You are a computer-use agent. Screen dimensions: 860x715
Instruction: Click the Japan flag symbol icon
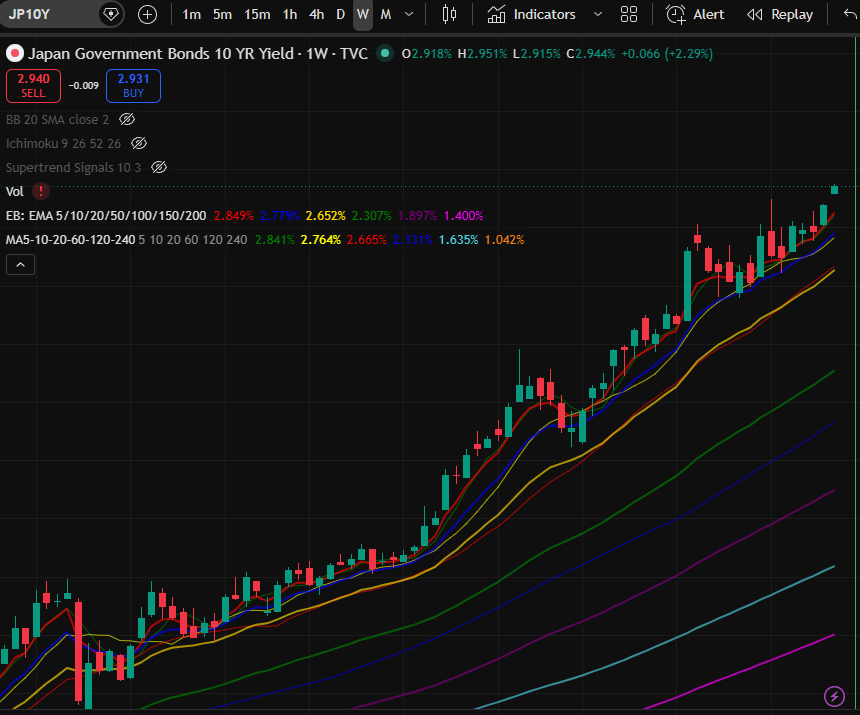(14, 54)
